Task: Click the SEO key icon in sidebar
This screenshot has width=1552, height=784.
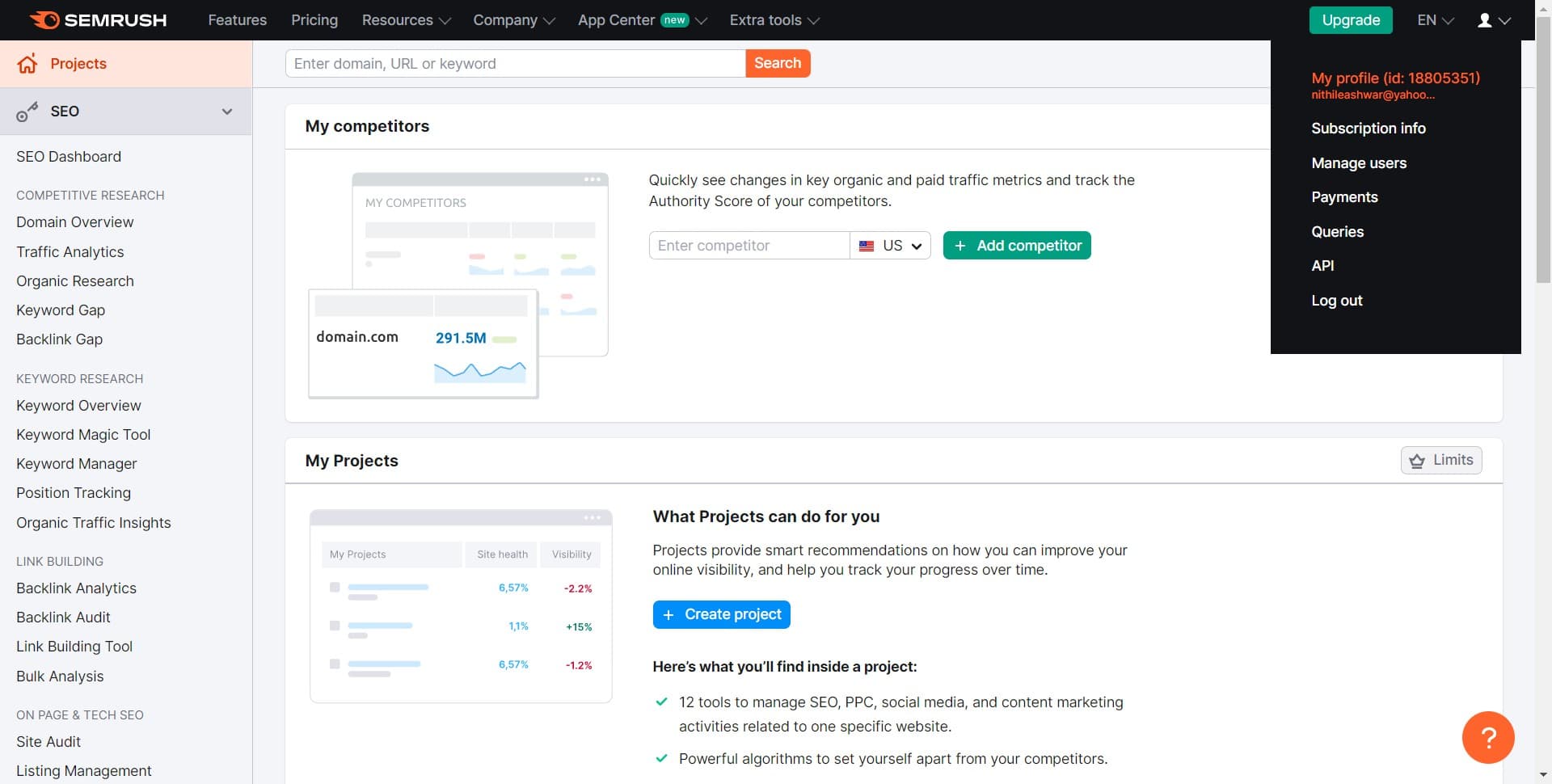Action: pyautogui.click(x=27, y=112)
